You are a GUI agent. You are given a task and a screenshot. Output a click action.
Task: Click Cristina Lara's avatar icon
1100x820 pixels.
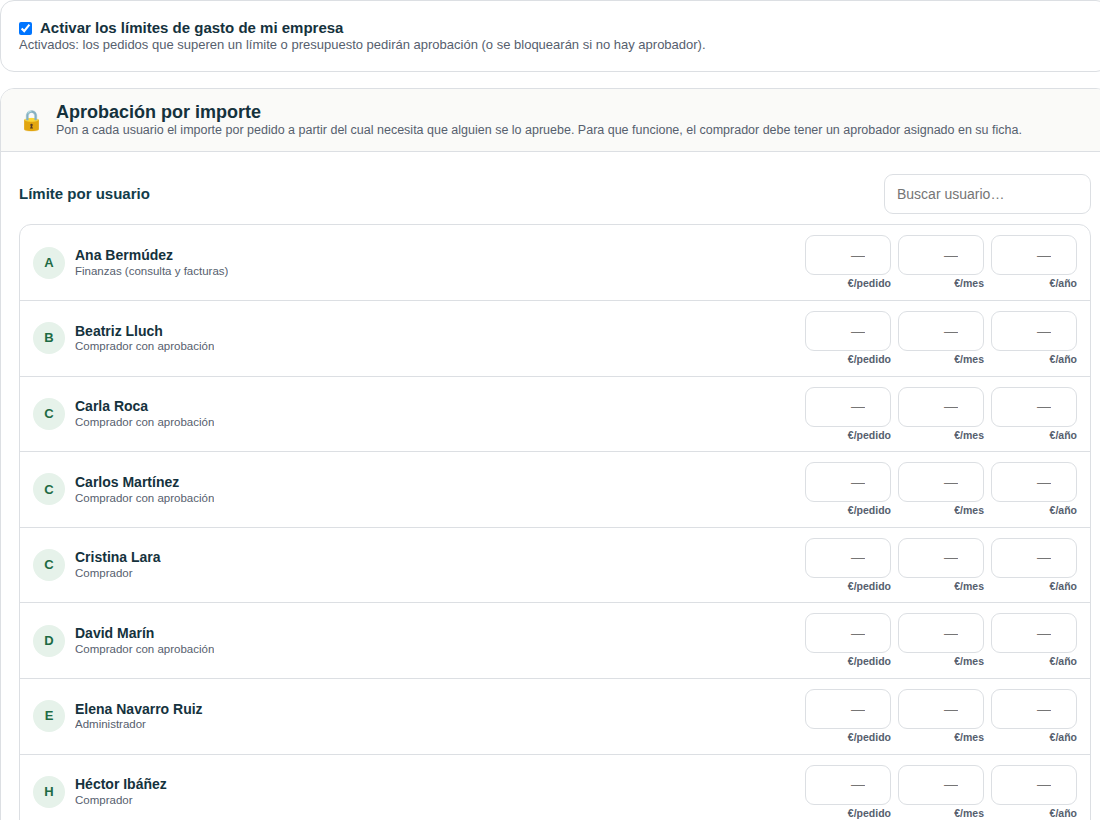tap(49, 565)
